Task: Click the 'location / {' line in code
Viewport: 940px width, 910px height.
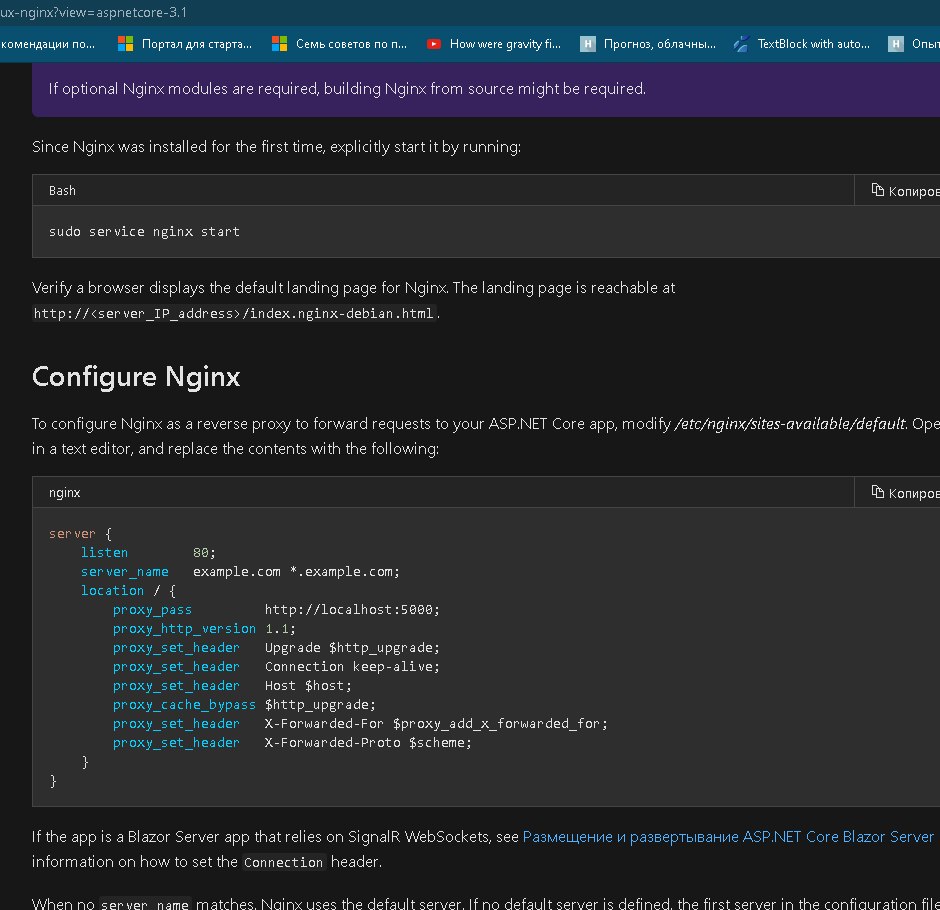Action: [128, 591]
